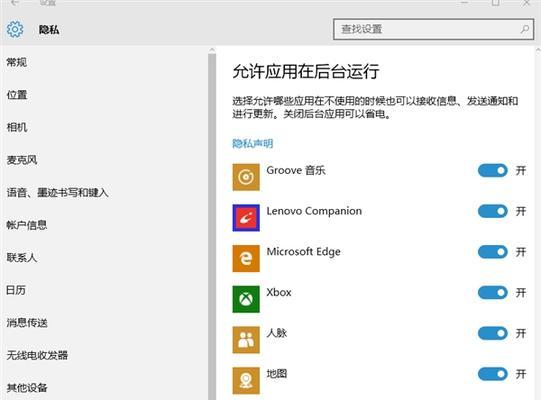Screen dimensions: 541x400
Task: Click the Xbox app icon
Action: pos(246,299)
